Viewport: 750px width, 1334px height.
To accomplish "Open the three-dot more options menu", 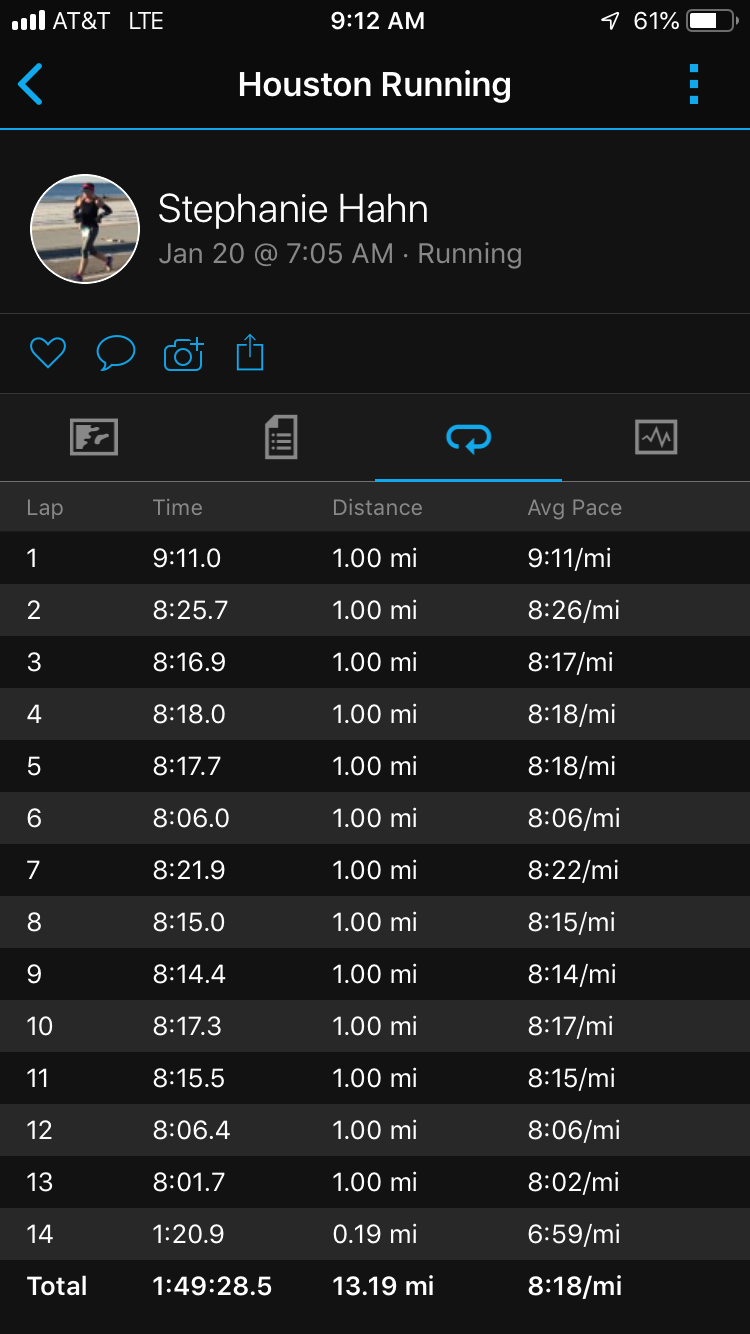I will coord(694,85).
